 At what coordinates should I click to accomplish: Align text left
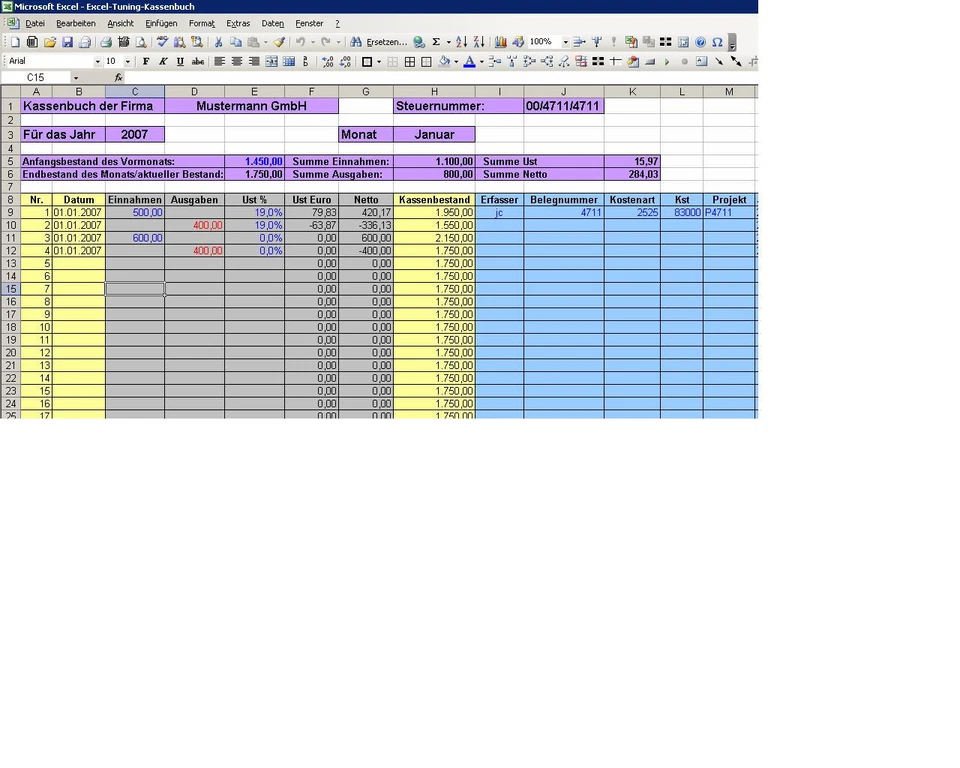(219, 61)
